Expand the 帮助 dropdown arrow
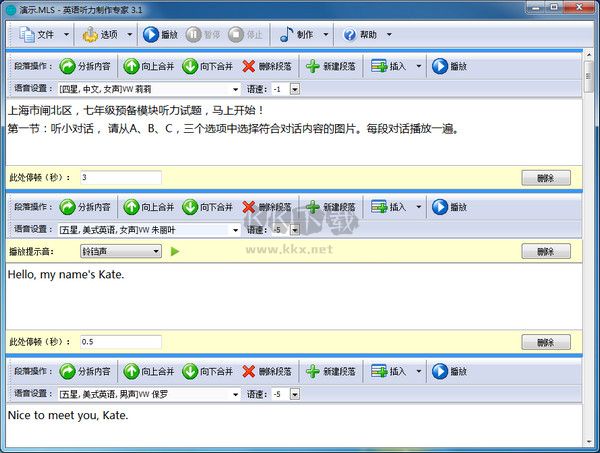 click(x=389, y=34)
